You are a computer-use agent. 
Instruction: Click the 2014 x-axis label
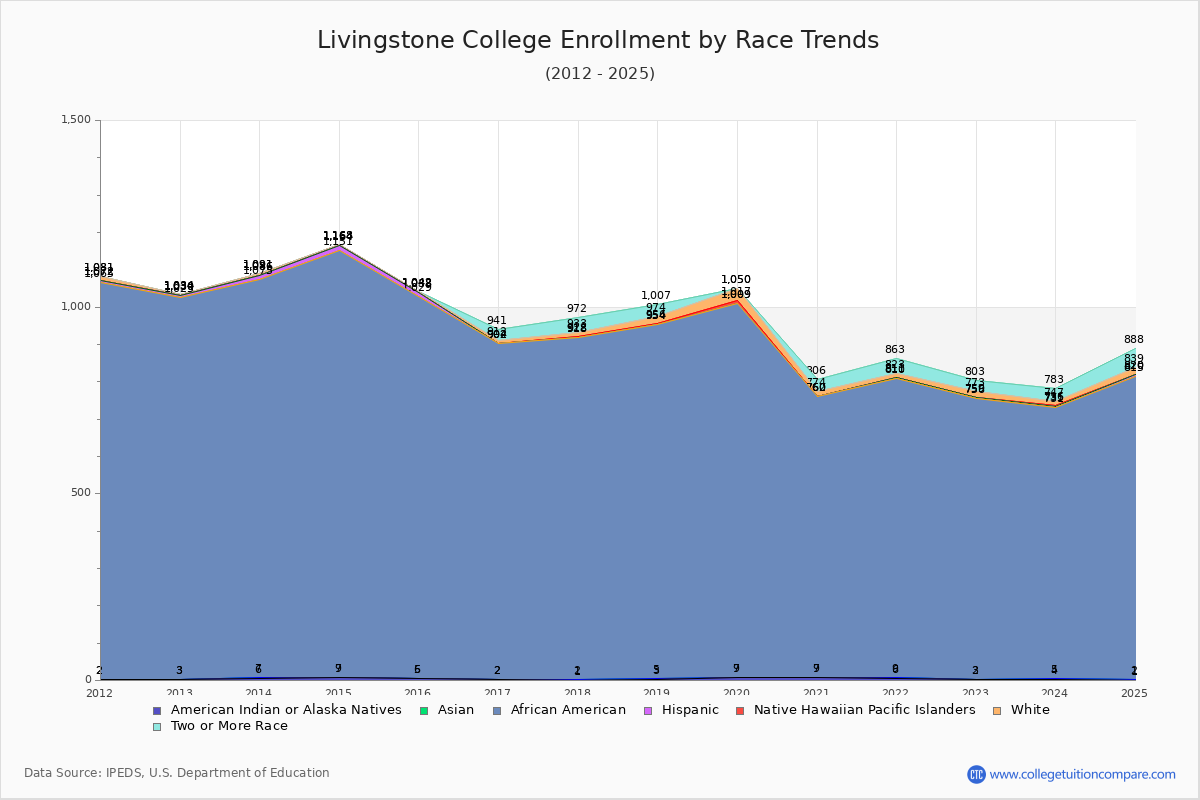click(x=259, y=693)
